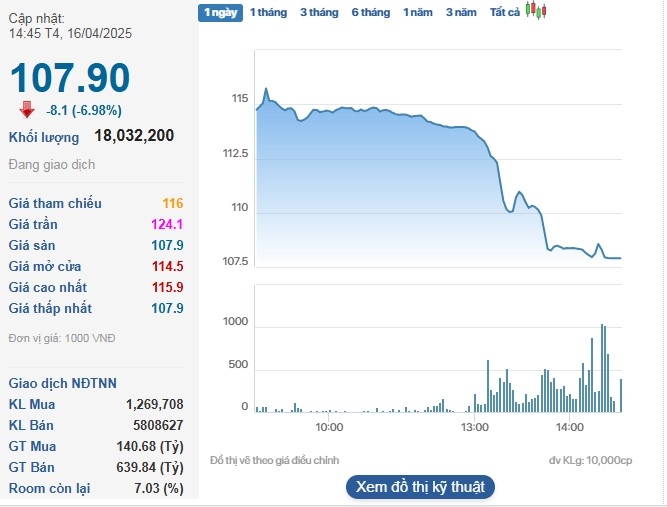The width and height of the screenshot is (667, 507).
Task: Click the red down arrow icon
Action: (x=27, y=110)
